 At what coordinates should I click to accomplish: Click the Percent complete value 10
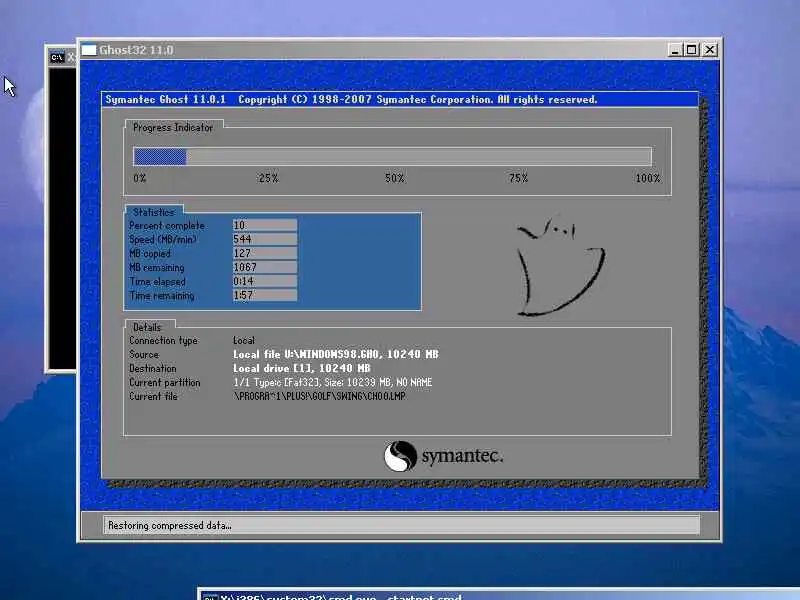tap(265, 225)
